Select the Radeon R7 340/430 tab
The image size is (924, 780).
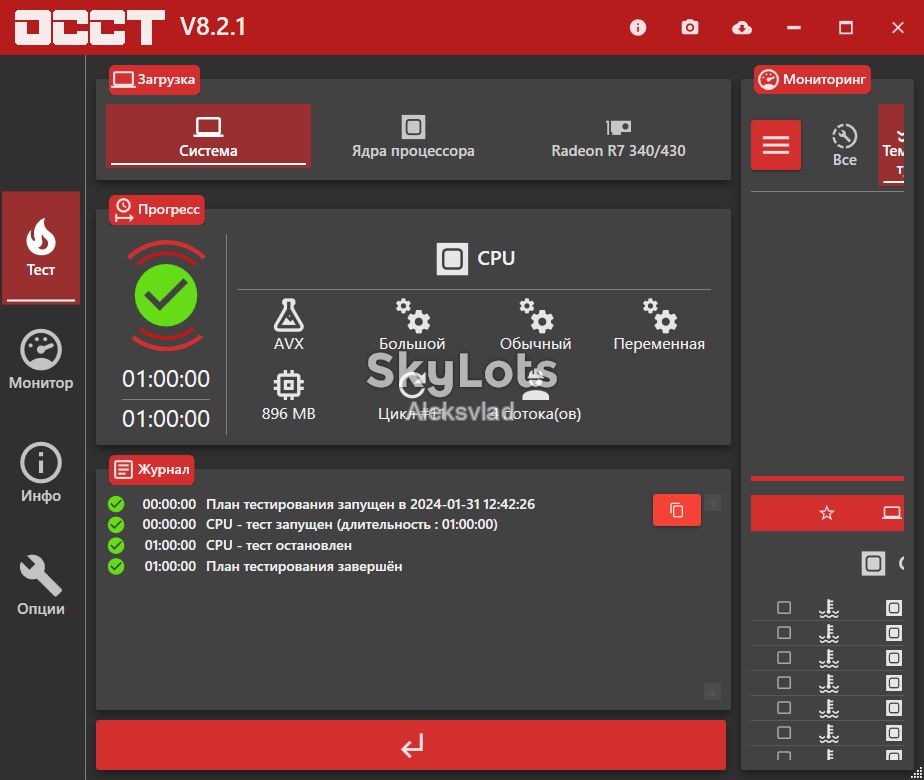pyautogui.click(x=618, y=136)
